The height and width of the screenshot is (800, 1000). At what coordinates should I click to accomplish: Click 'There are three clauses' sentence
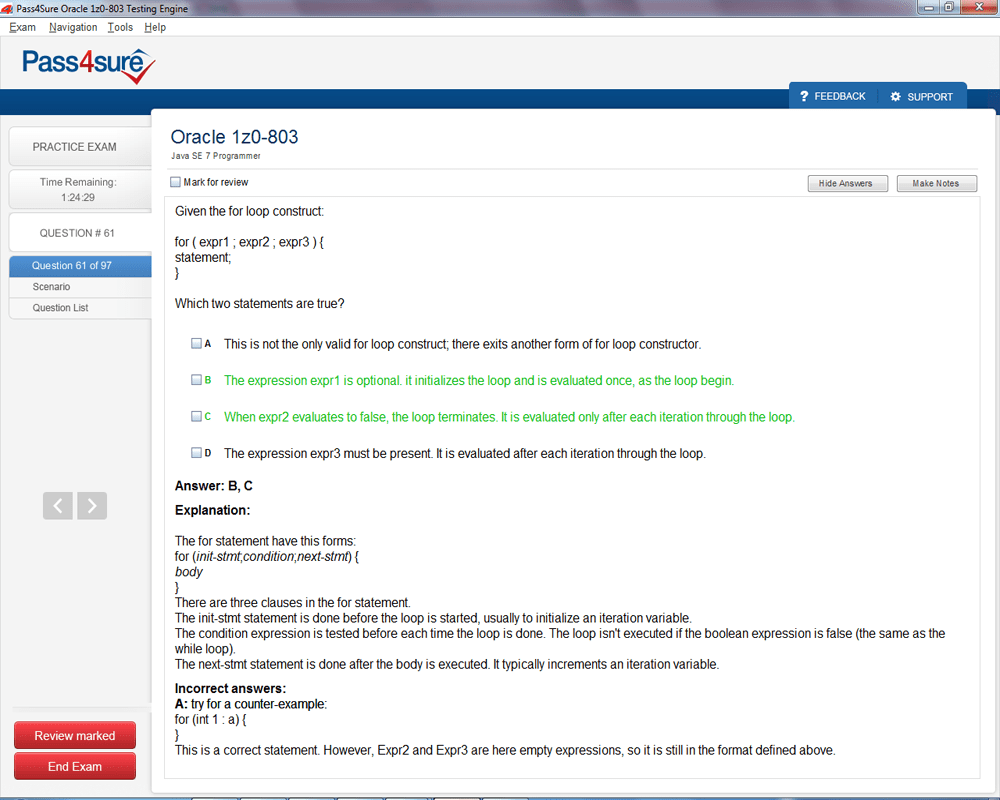pyautogui.click(x=293, y=602)
